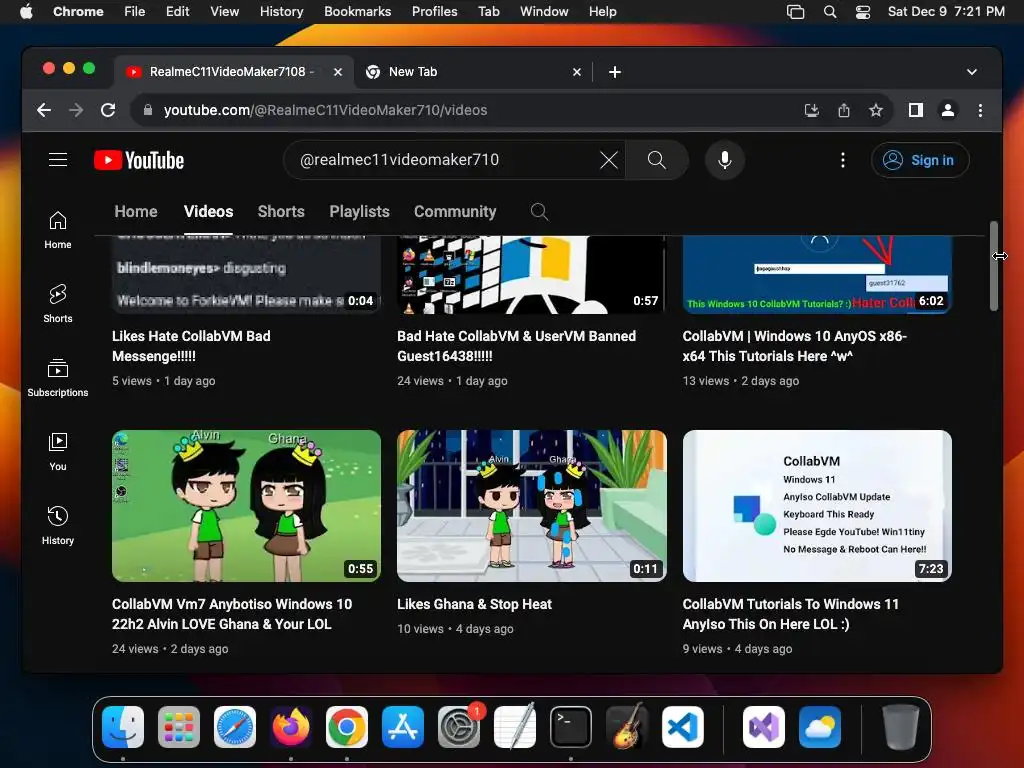1024x768 pixels.
Task: Open Subscriptions in sidebar
Action: pyautogui.click(x=57, y=377)
